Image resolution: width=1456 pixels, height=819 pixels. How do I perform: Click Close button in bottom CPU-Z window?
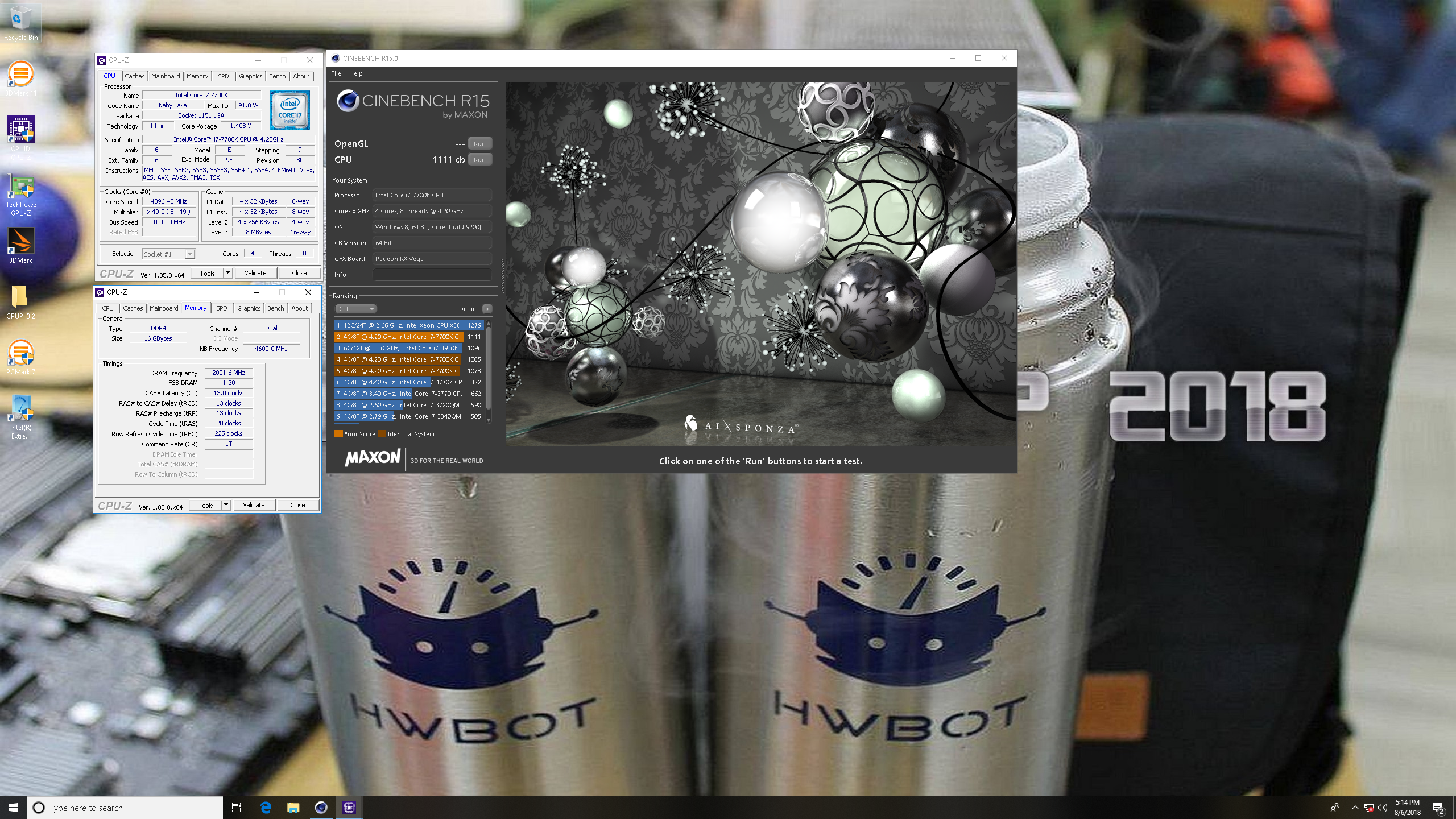click(297, 505)
